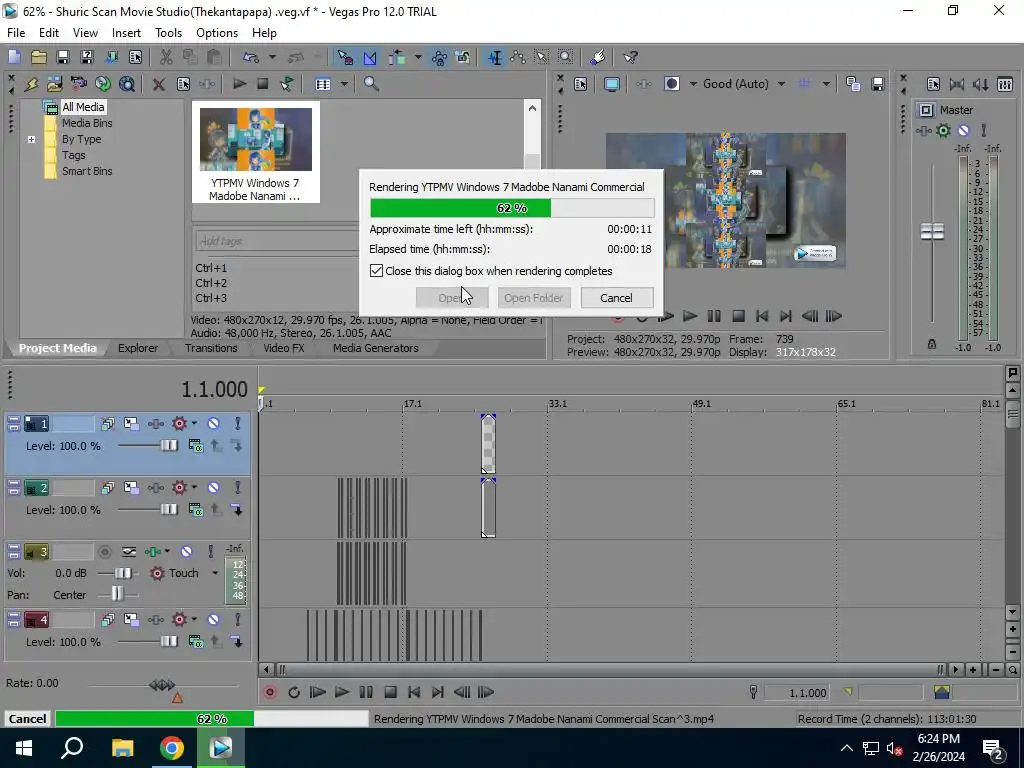The height and width of the screenshot is (768, 1024).
Task: Cancel rendering in the render dialog
Action: (x=616, y=298)
